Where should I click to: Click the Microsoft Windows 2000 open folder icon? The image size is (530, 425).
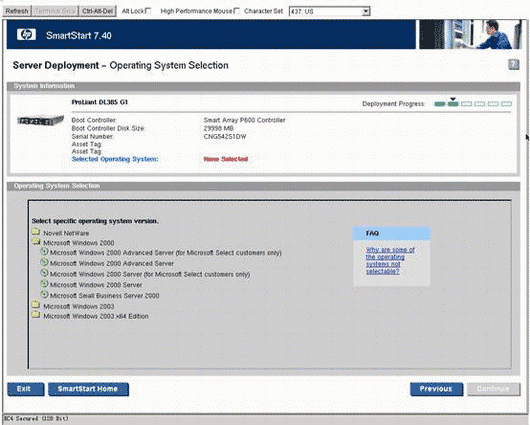[36, 241]
